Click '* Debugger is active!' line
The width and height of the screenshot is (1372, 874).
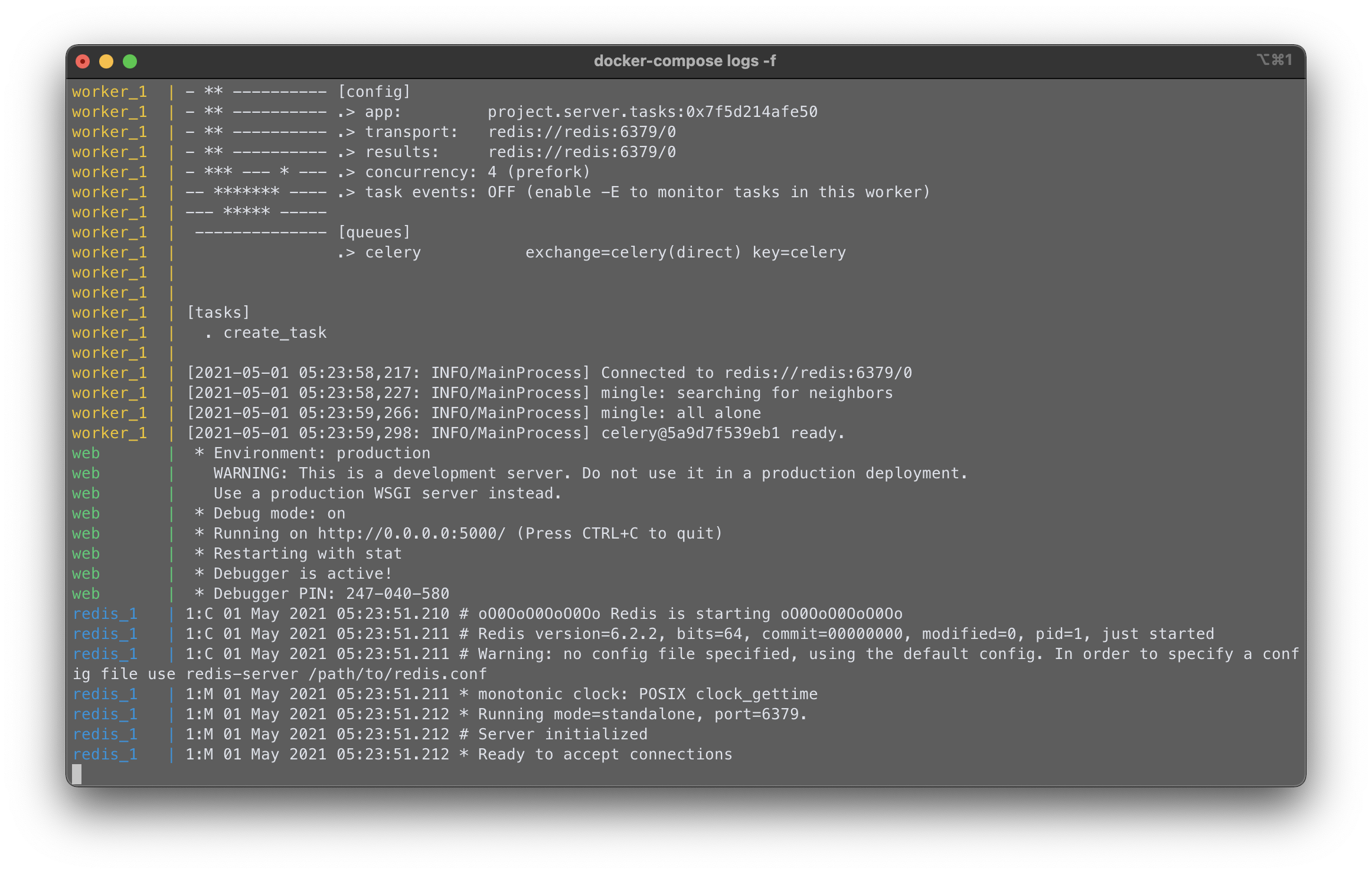pyautogui.click(x=293, y=574)
